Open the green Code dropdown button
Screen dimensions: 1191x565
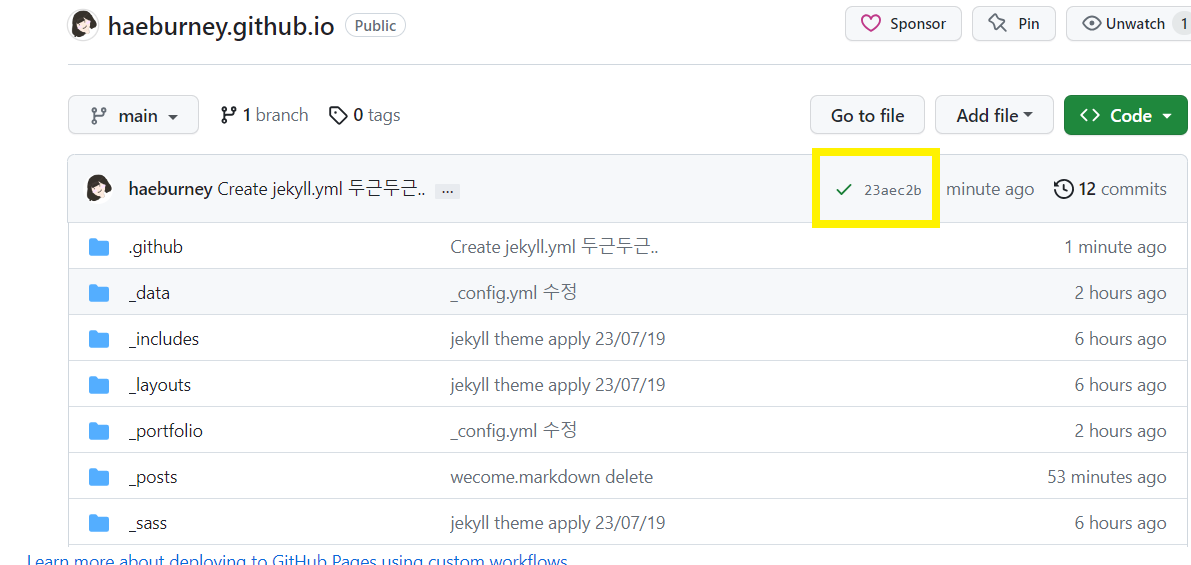[1126, 115]
